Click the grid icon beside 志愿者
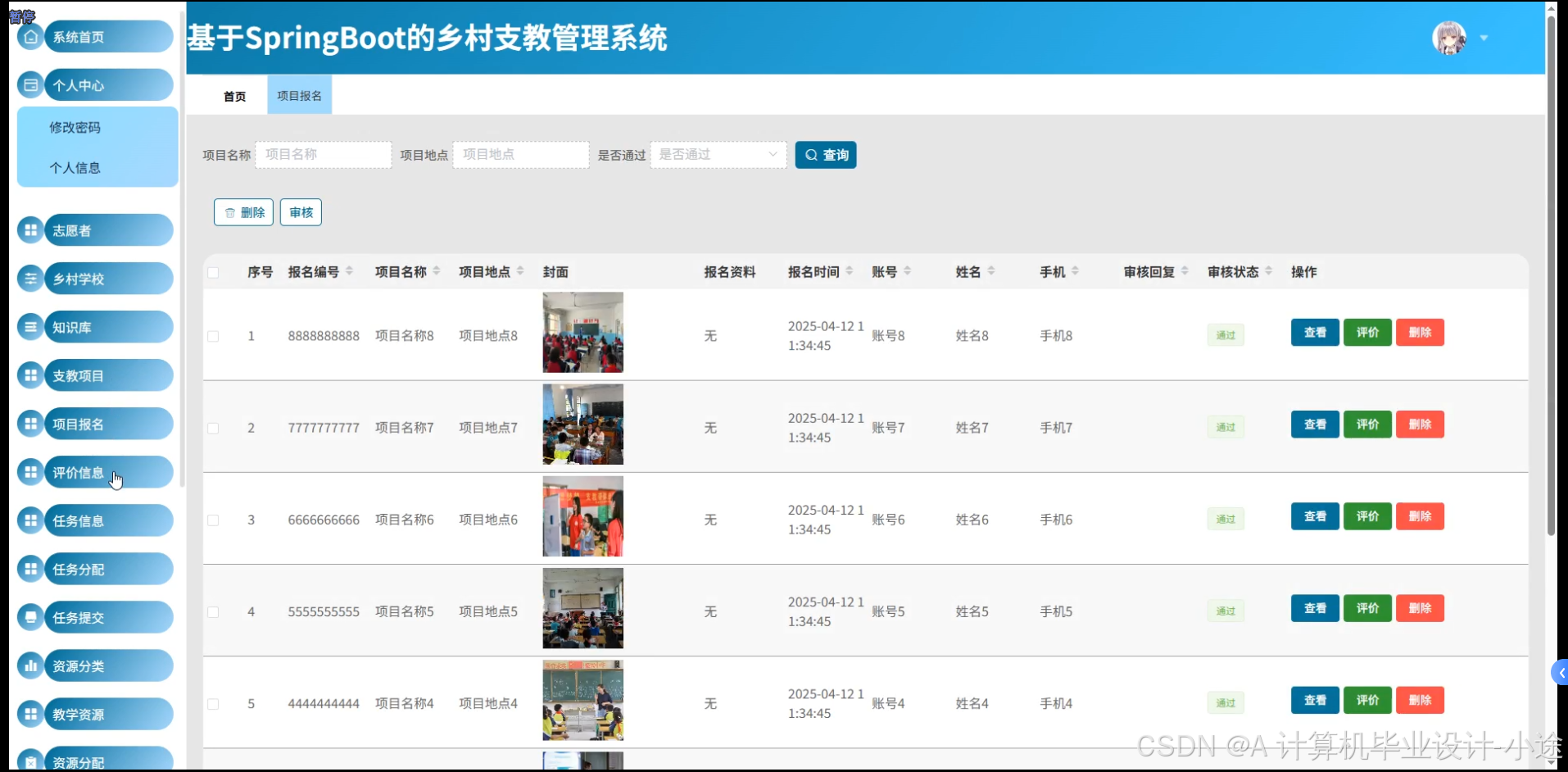1568x772 pixels. pos(30,230)
